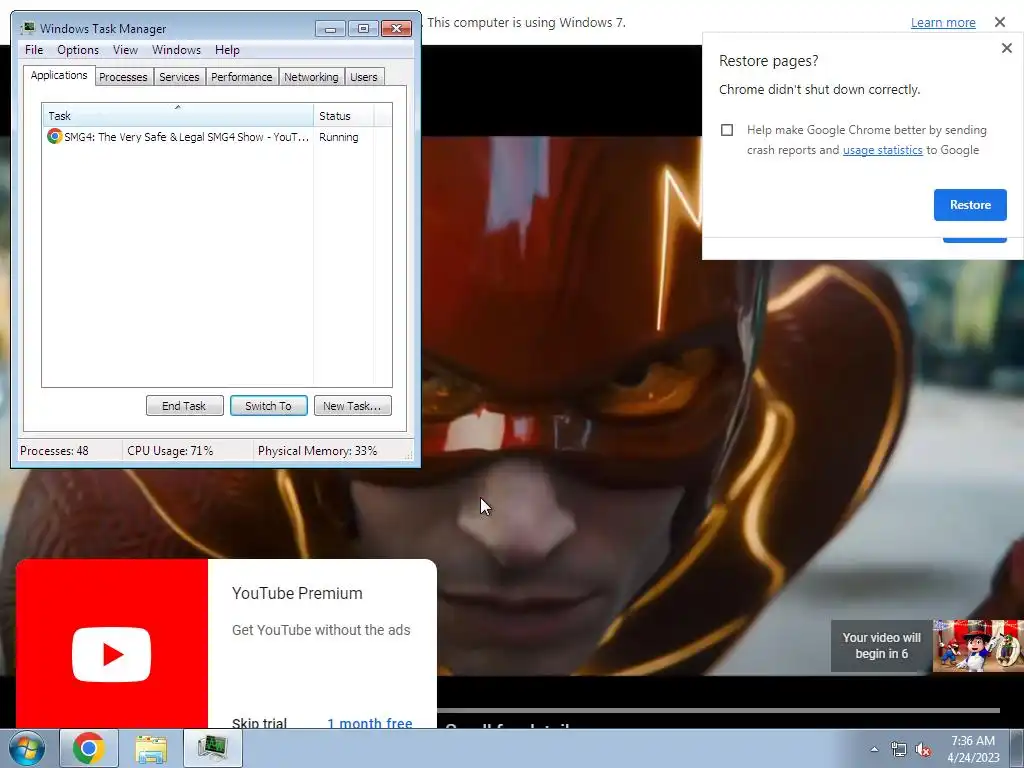Viewport: 1024px width, 768px height.
Task: Switch to the Networking tab
Action: coord(311,77)
